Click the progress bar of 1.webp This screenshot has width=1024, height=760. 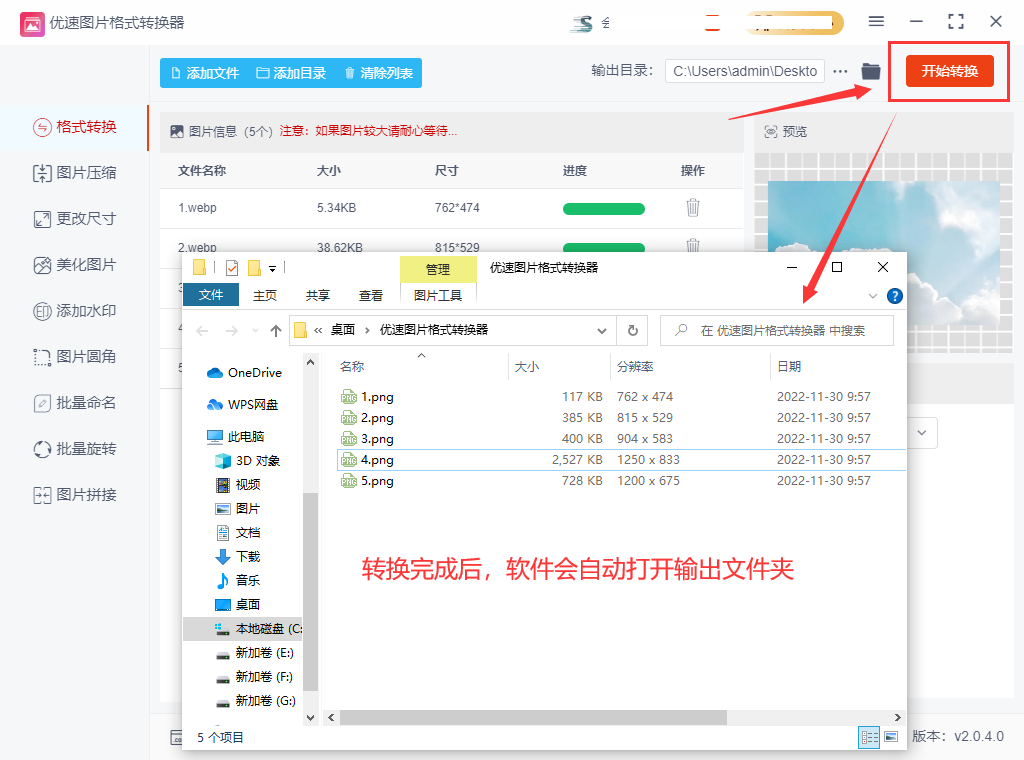(x=603, y=209)
